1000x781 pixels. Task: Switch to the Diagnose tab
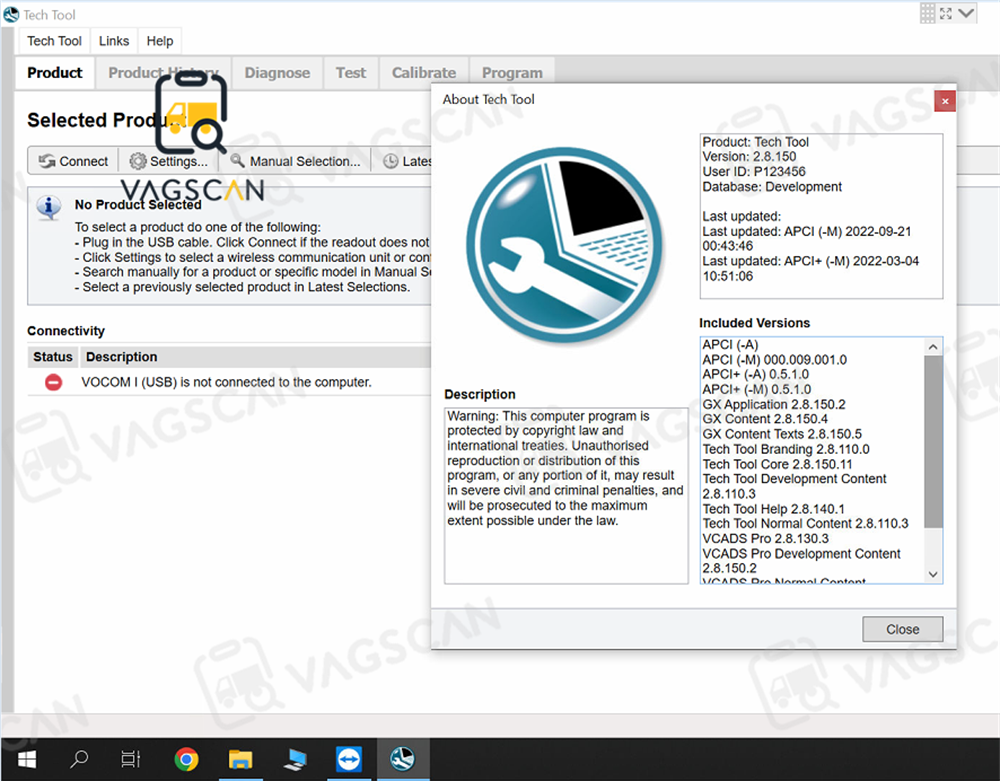pyautogui.click(x=277, y=73)
